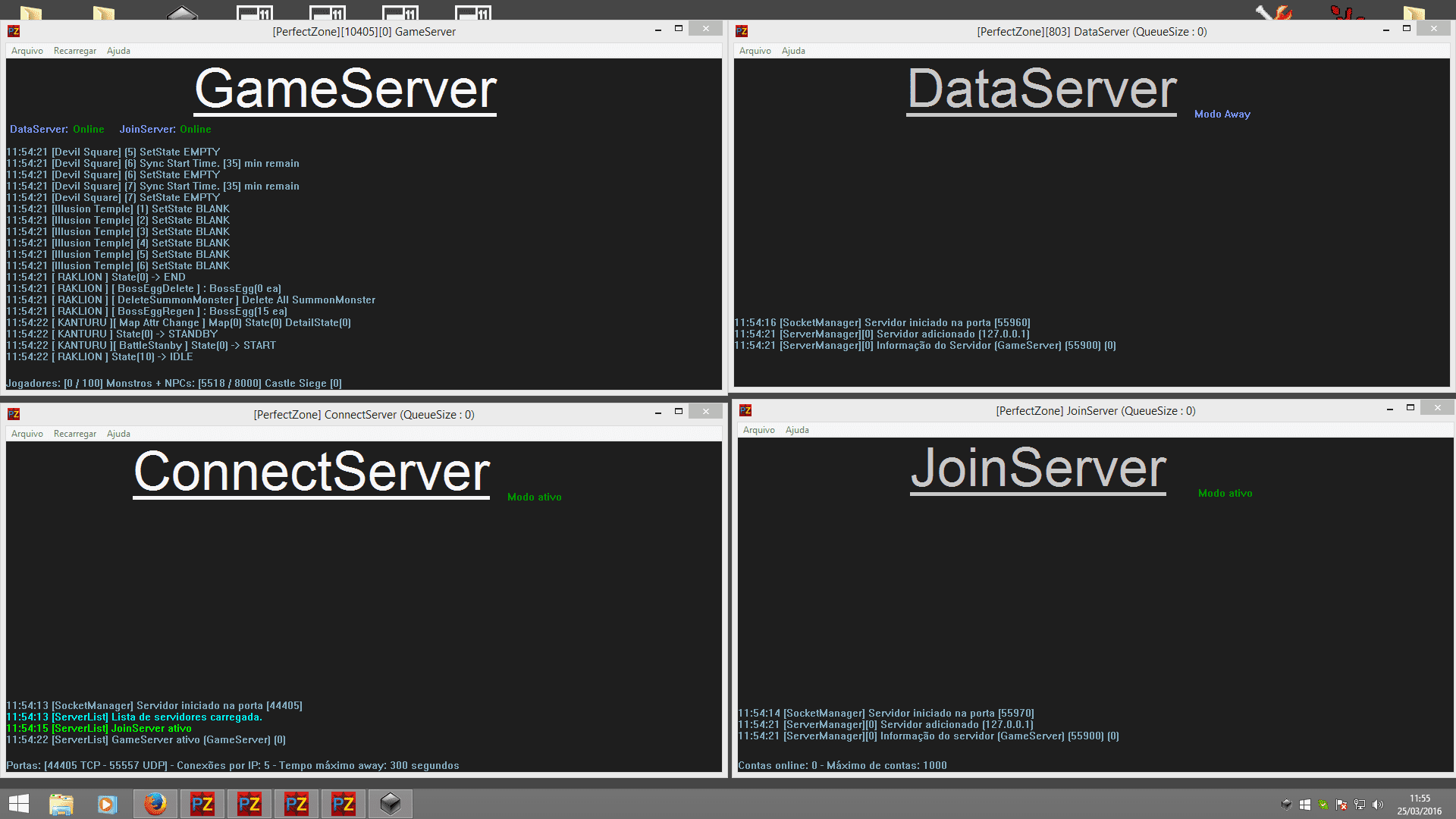Click the Get Windows tray icon

(1305, 805)
